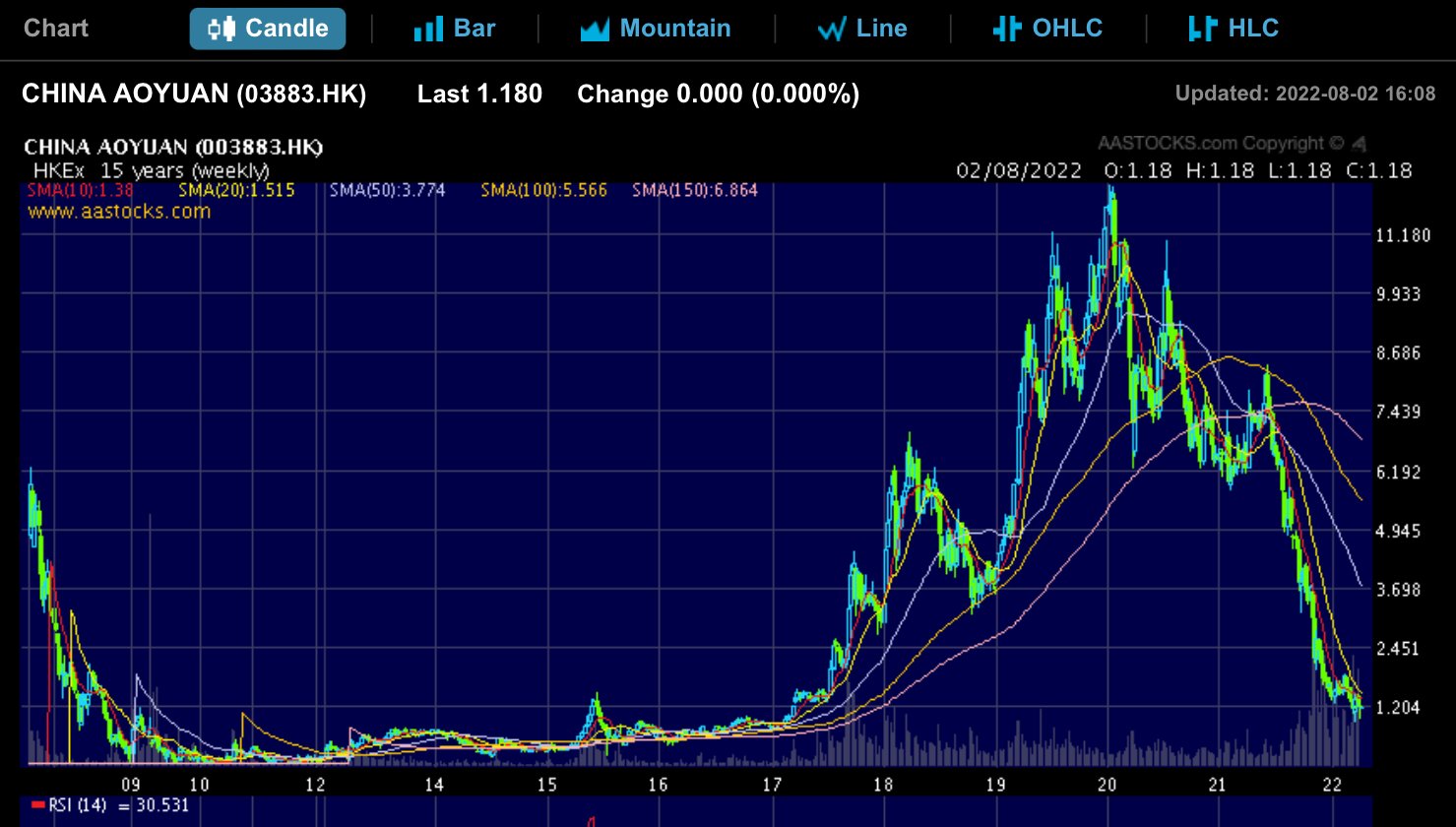Screen dimensions: 1456x827
Task: Click the x-axis year label "12"
Action: [x=315, y=785]
